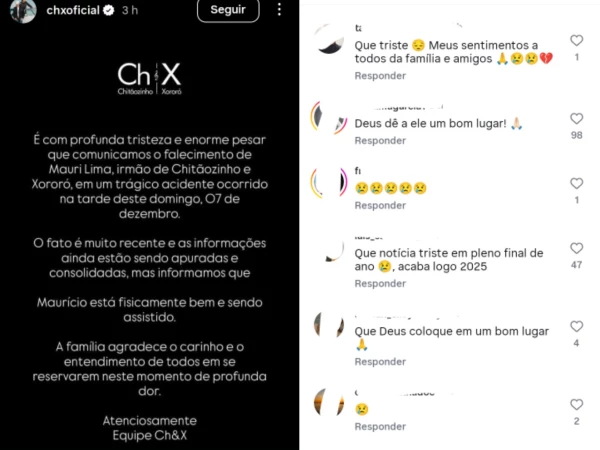The image size is (600, 450).
Task: Reply to the 'Que Deus coloque' comment
Action: tap(380, 362)
